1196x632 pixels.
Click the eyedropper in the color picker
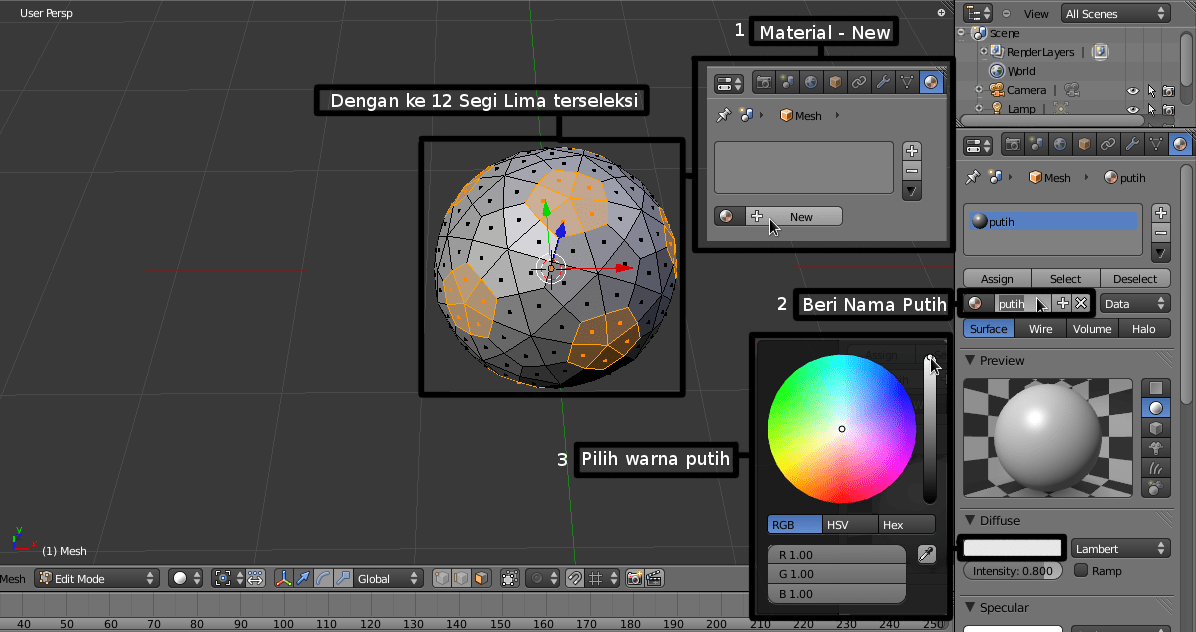click(x=927, y=554)
